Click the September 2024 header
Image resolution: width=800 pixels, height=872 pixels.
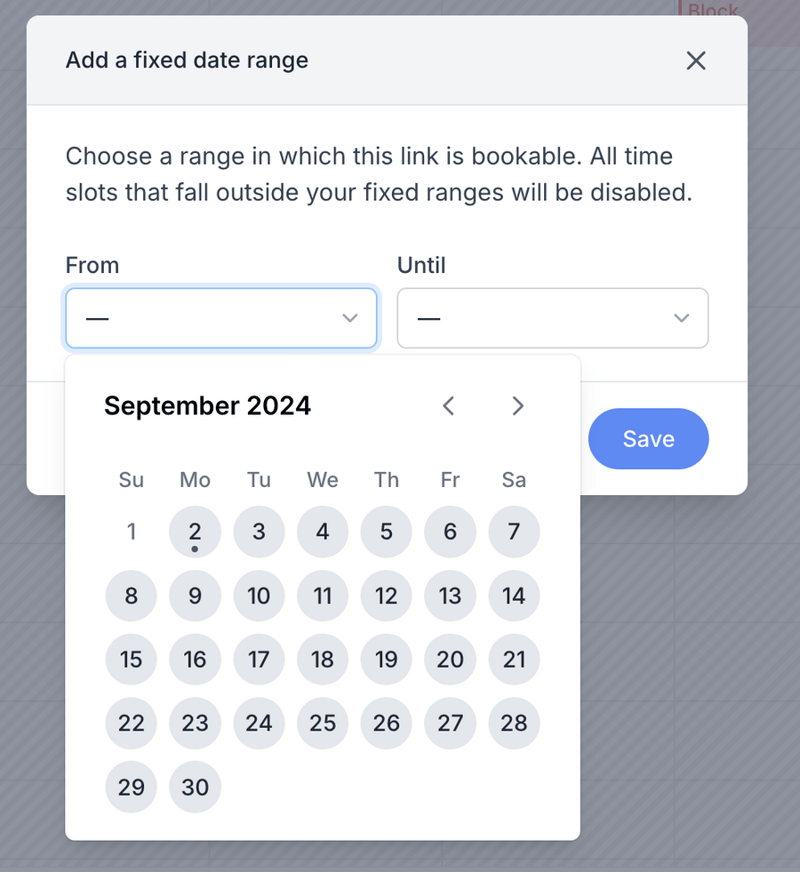[x=208, y=406]
